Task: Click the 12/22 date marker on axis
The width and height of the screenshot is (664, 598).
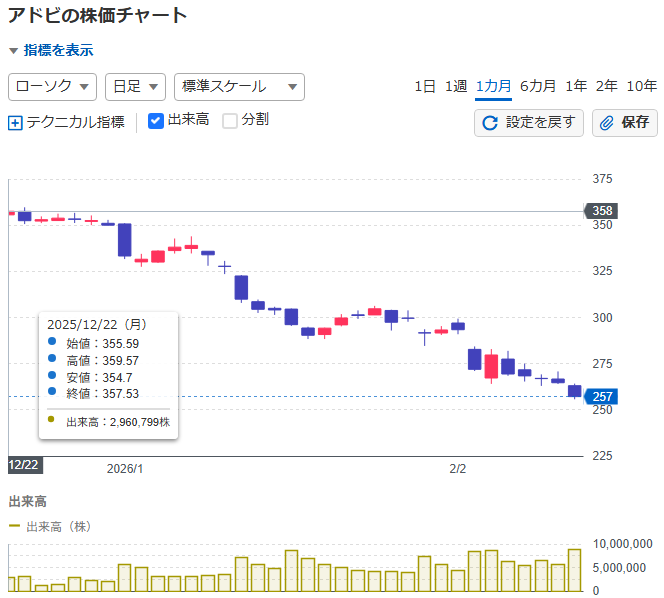Action: 25,465
